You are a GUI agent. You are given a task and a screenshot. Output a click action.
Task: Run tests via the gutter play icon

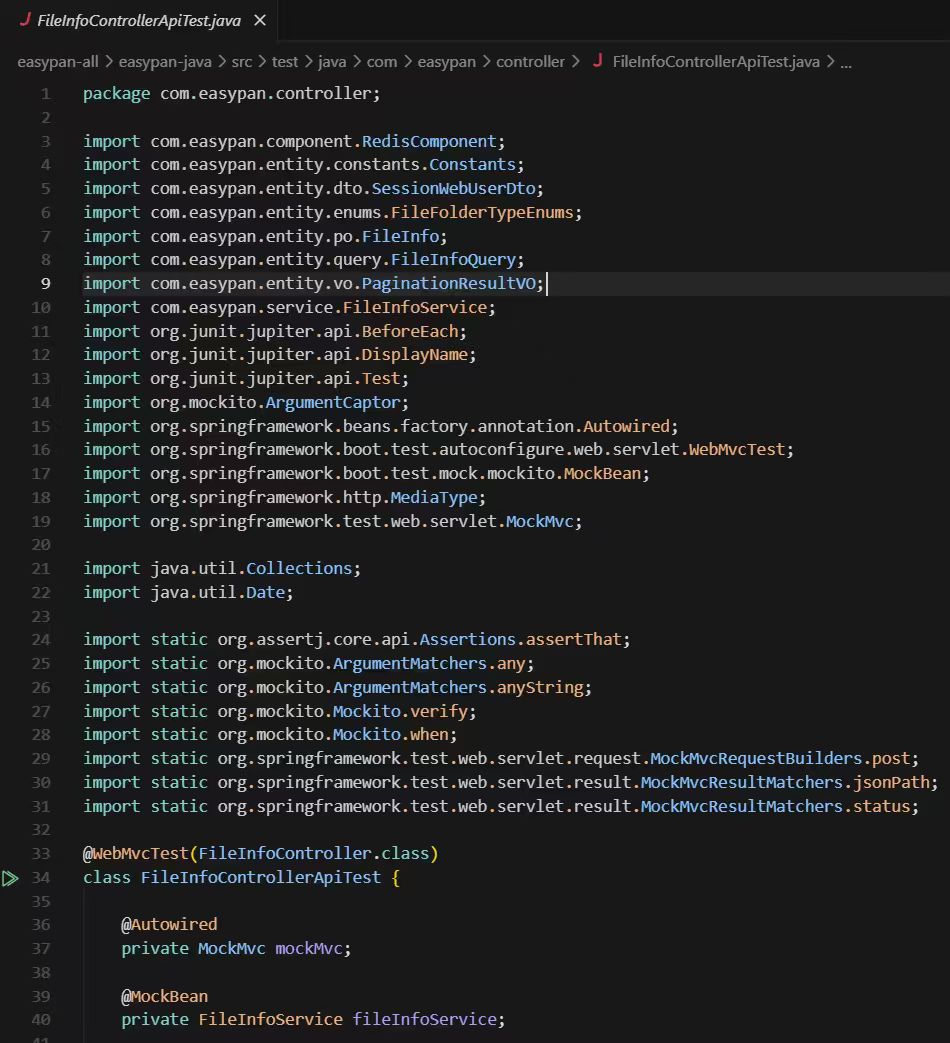point(10,878)
